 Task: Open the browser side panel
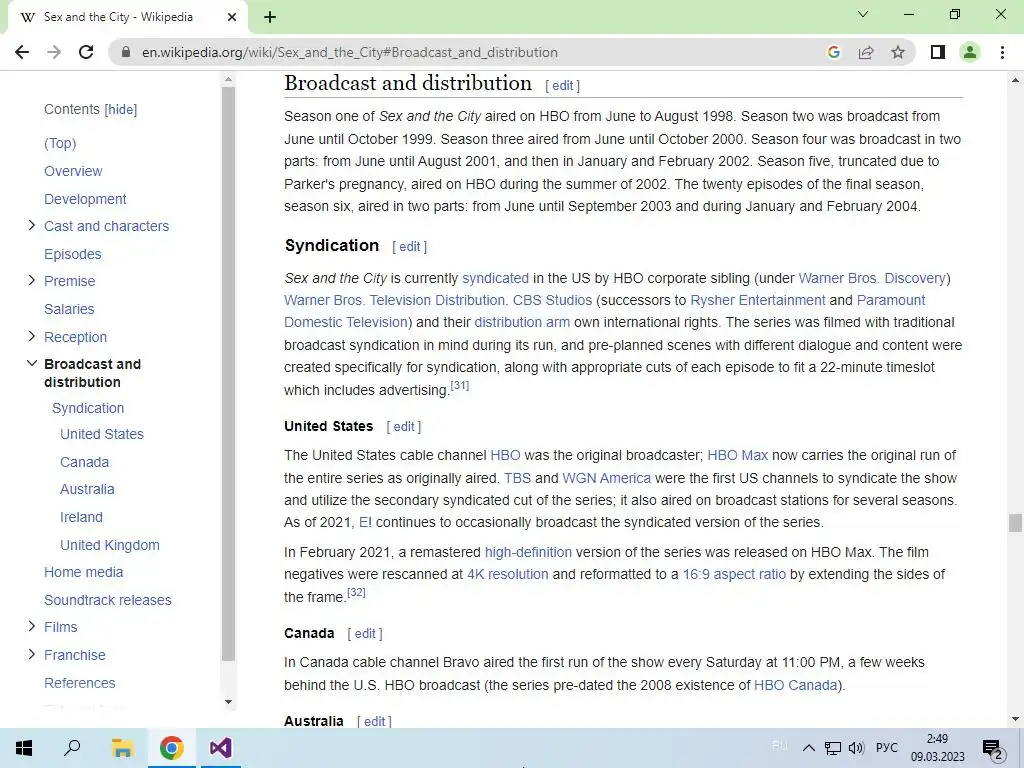pos(938,52)
